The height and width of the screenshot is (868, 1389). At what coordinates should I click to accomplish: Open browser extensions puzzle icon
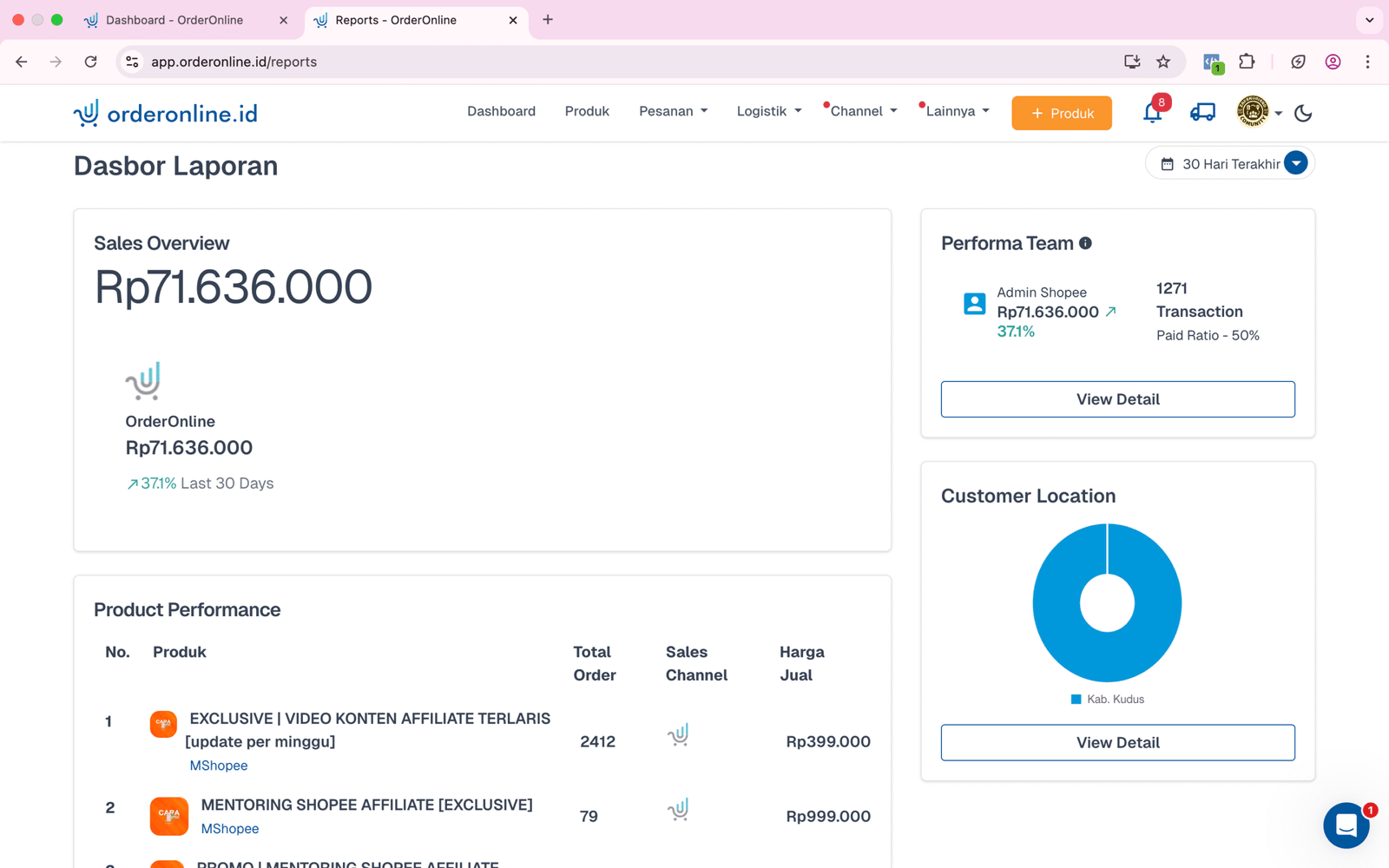(x=1247, y=62)
